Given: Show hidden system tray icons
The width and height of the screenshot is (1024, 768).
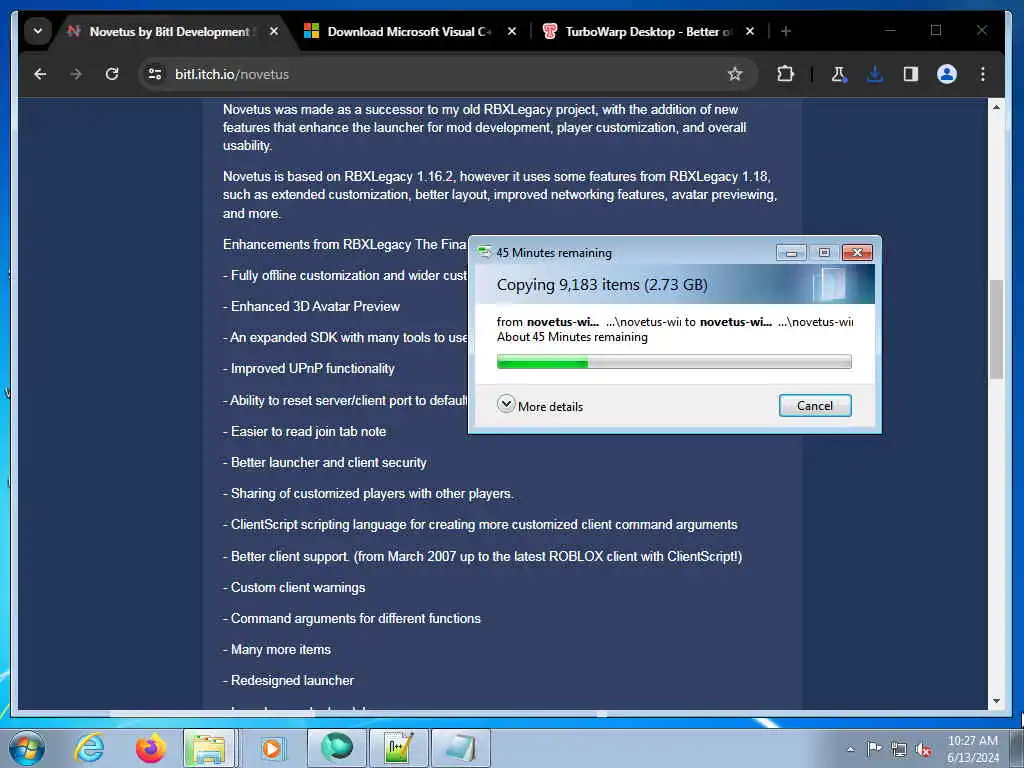Looking at the screenshot, I should point(850,749).
